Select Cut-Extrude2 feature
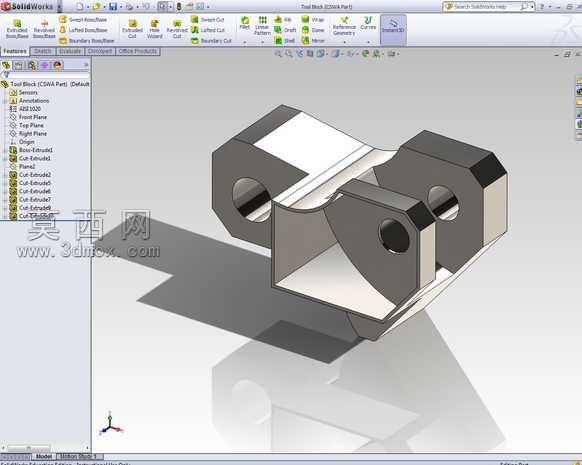582x465 pixels. (31, 174)
